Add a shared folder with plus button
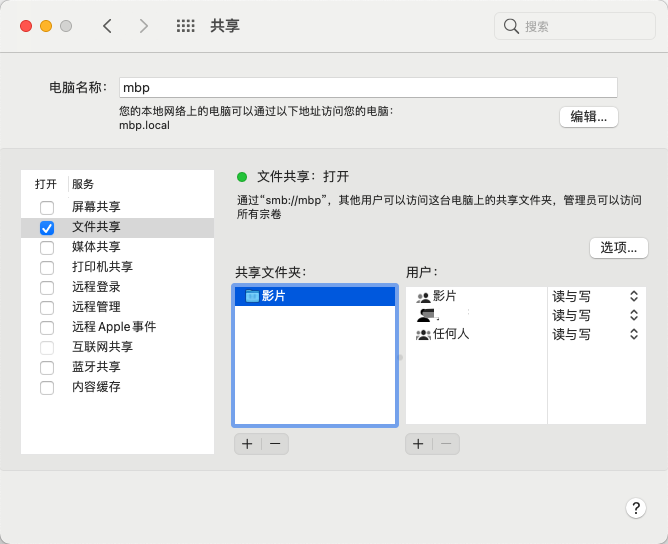The height and width of the screenshot is (544, 668). 247,443
